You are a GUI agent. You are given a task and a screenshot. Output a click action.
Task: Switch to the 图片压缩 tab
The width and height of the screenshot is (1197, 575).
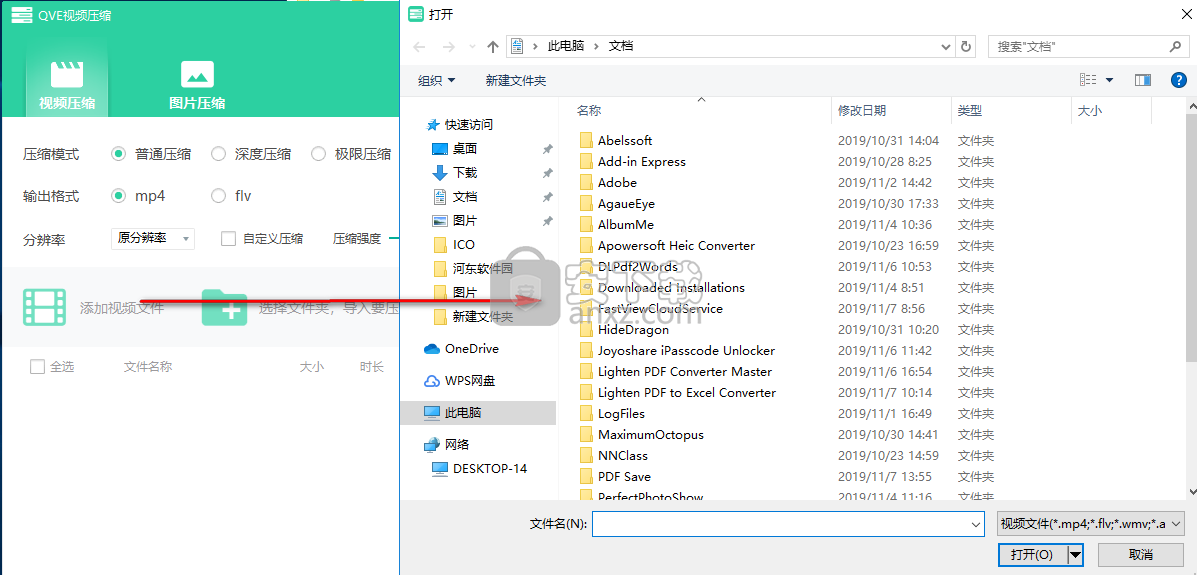pyautogui.click(x=197, y=85)
